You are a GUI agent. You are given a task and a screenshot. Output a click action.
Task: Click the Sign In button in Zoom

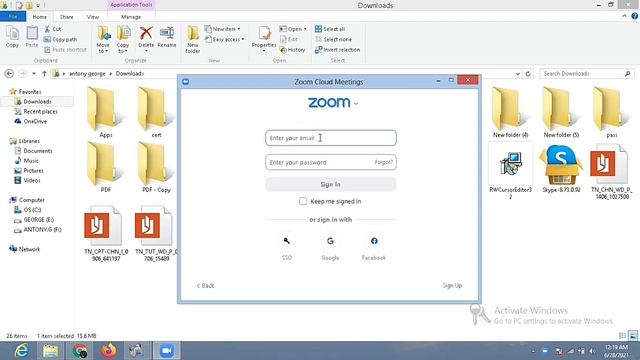331,184
